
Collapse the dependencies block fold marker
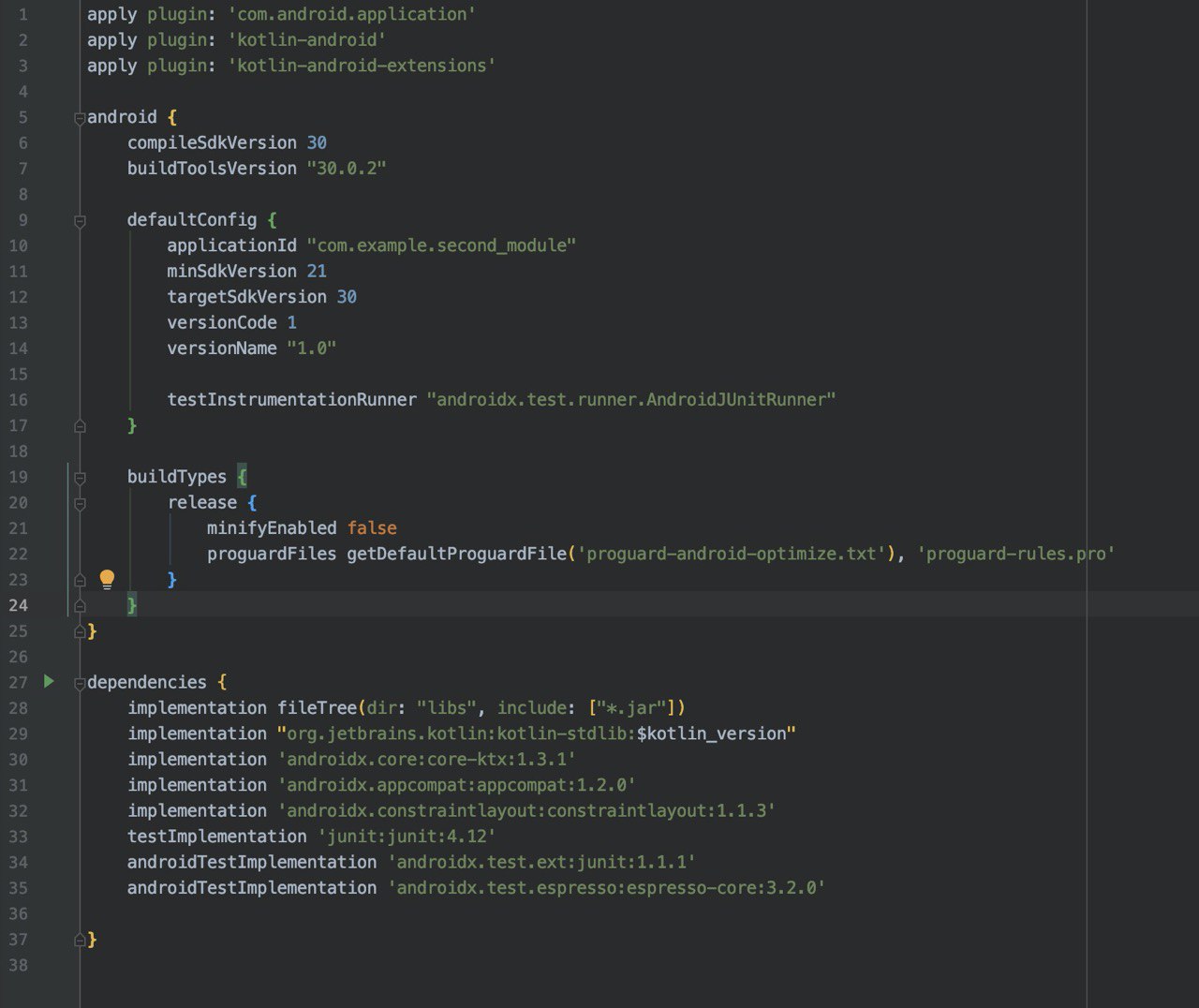click(80, 683)
